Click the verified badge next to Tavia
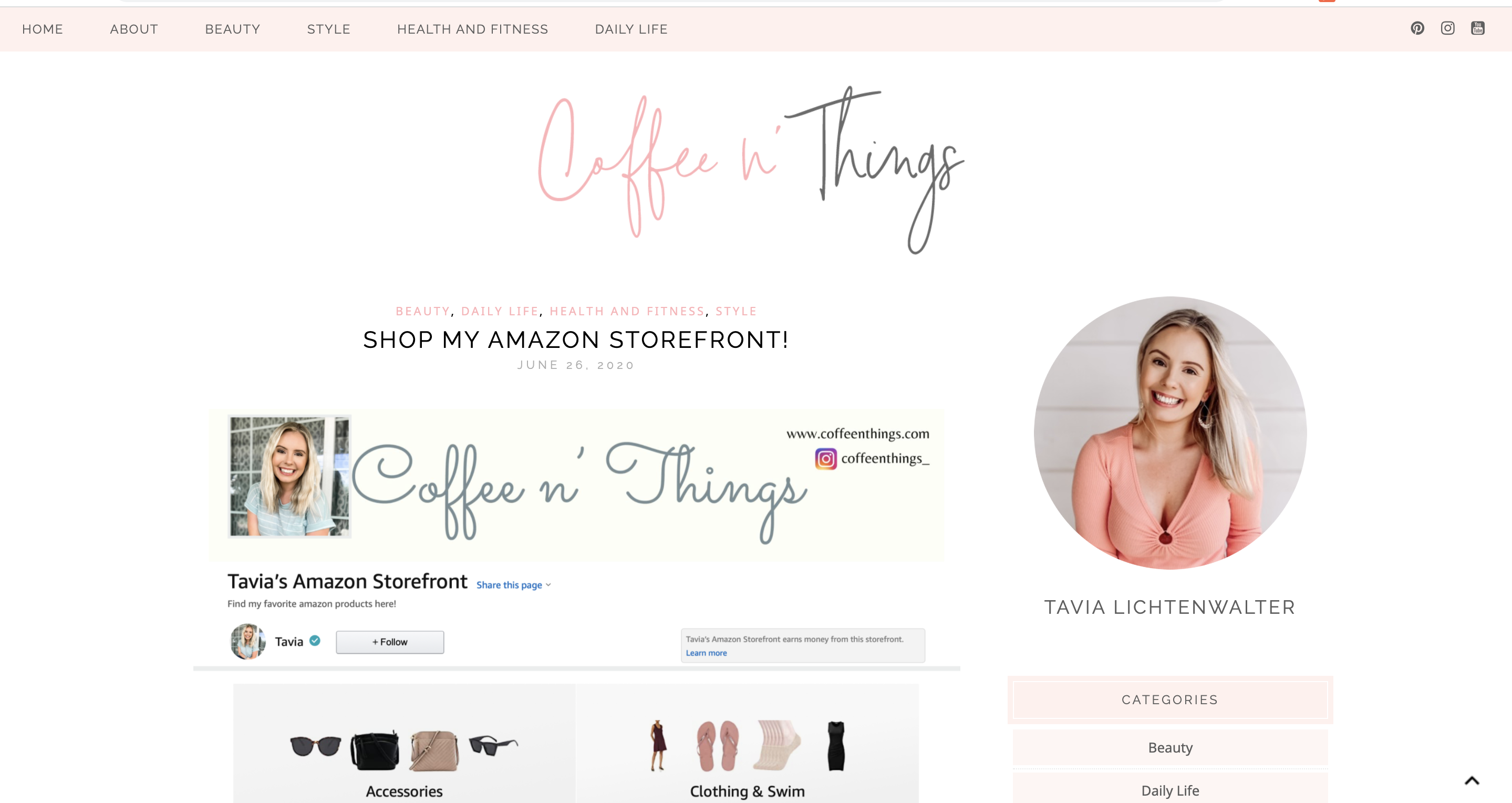 click(x=315, y=641)
